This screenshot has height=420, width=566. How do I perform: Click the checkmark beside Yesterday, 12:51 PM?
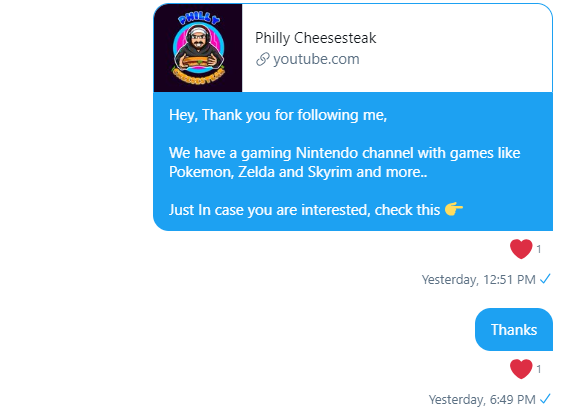coord(545,279)
